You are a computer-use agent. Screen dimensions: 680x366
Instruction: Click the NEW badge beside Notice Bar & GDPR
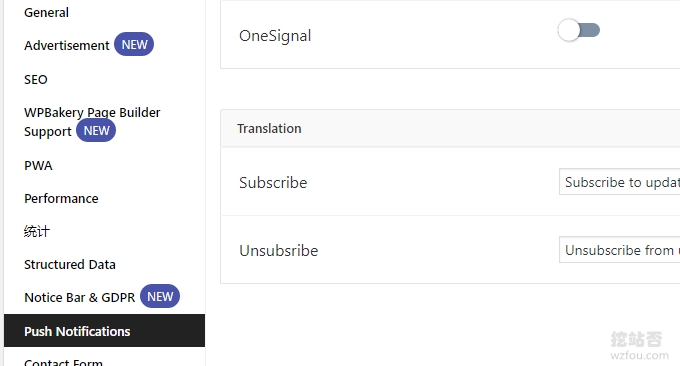click(160, 297)
